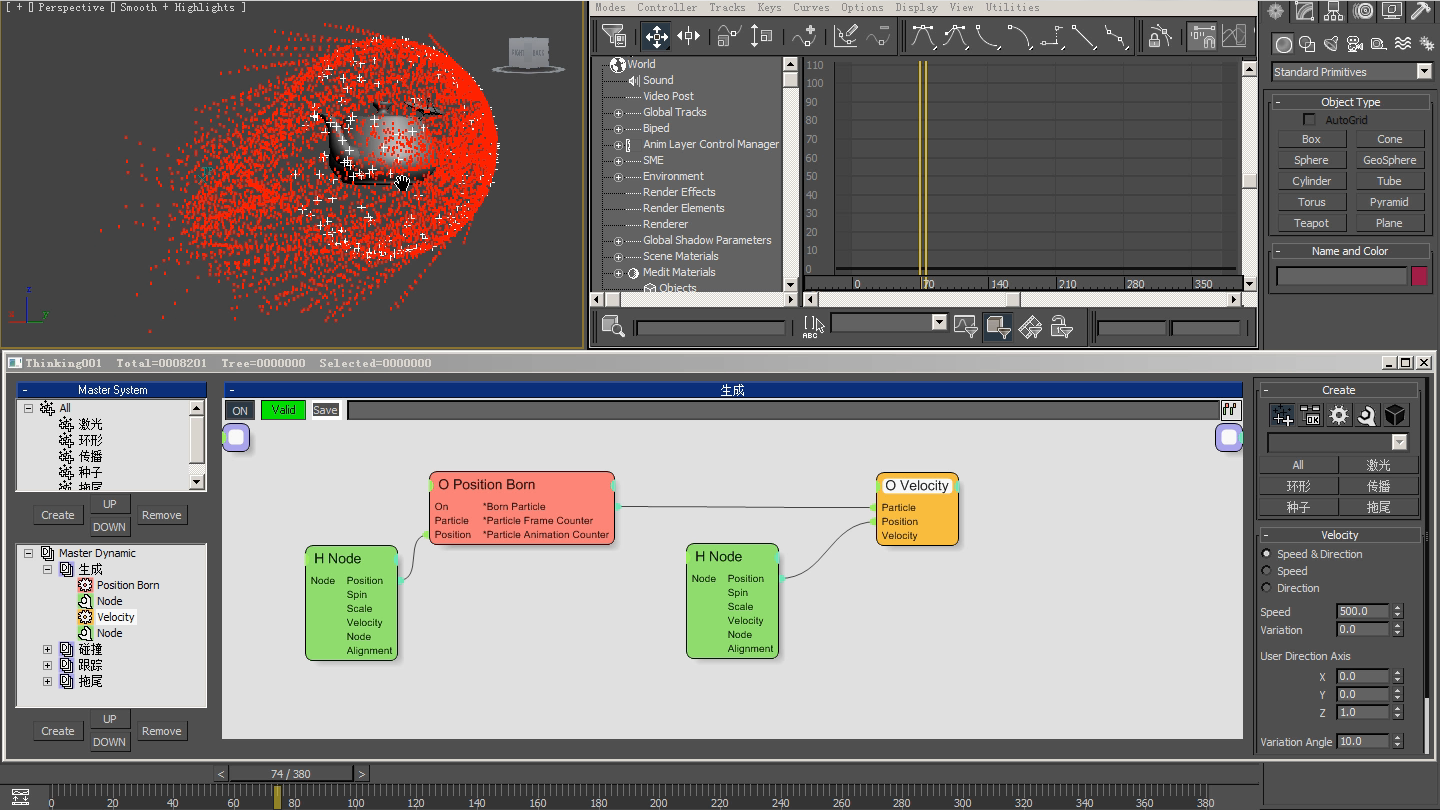Select the Cameras category icon
Image resolution: width=1440 pixels, height=810 pixels.
tap(1355, 44)
